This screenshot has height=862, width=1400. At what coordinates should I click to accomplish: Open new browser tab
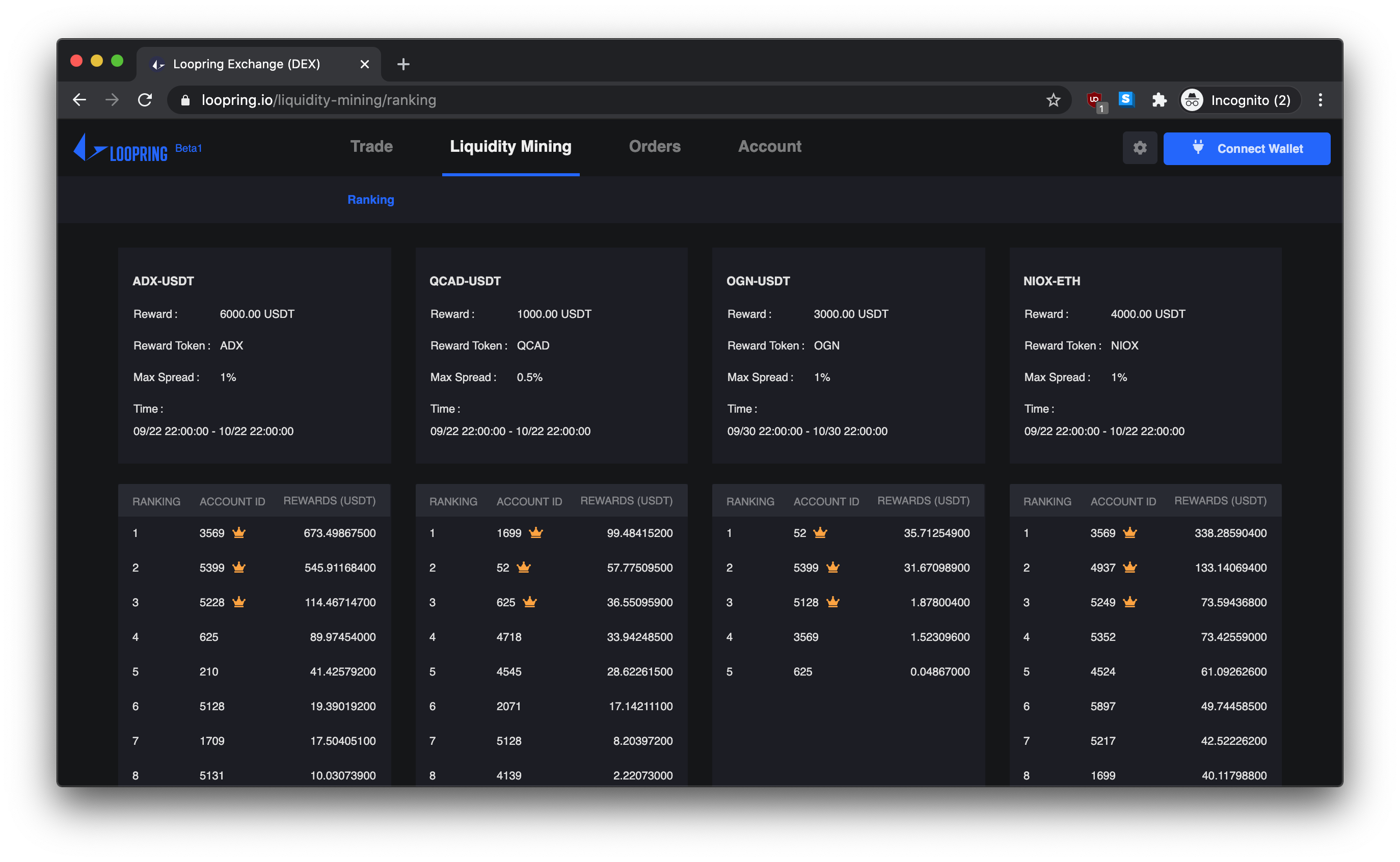tap(403, 64)
